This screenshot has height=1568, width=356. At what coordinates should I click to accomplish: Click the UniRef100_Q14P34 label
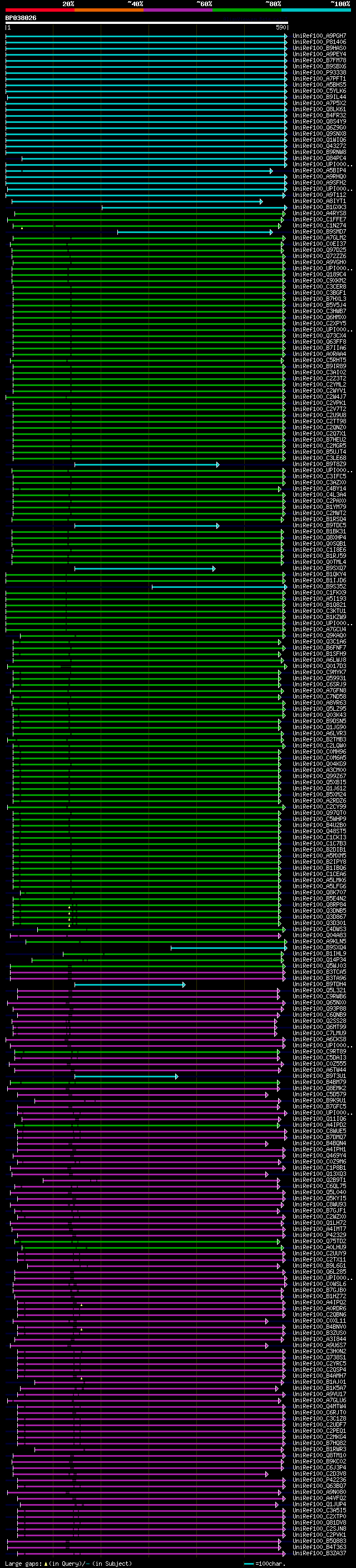coord(319,960)
